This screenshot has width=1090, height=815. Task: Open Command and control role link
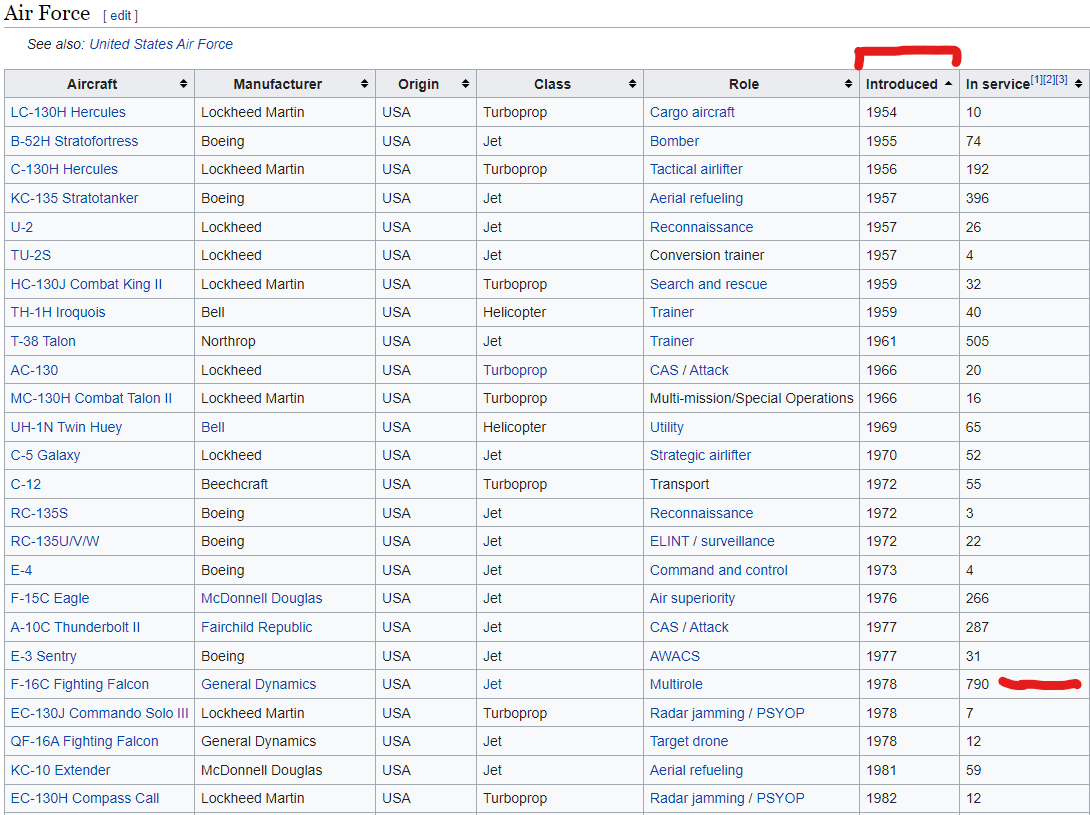719,570
